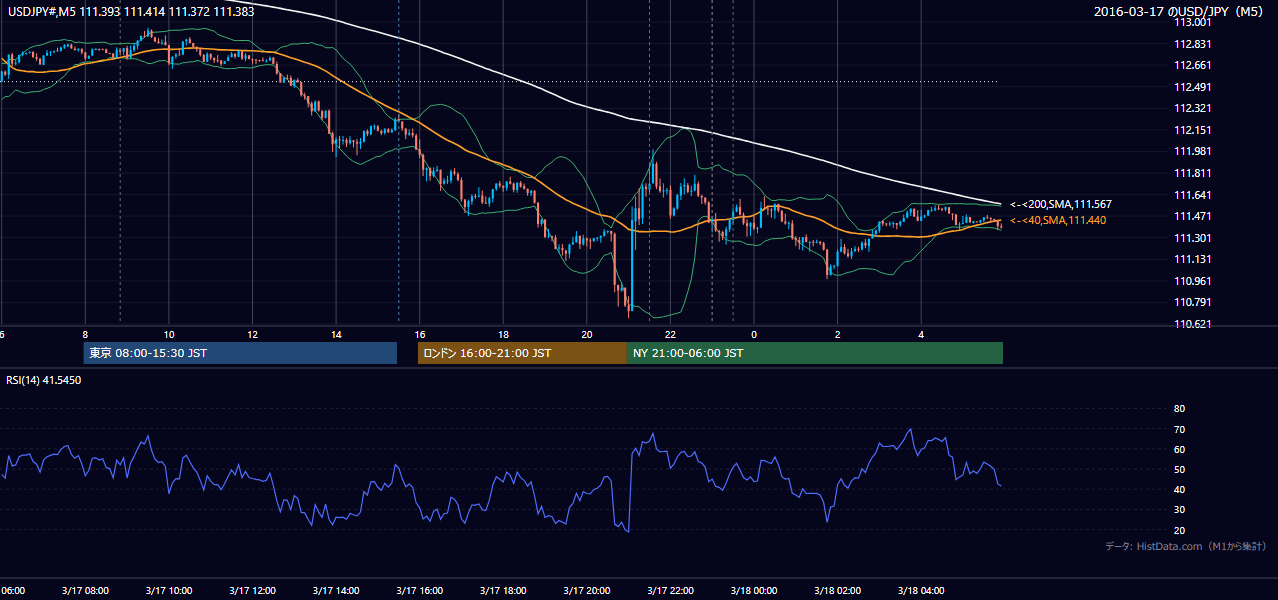
Task: Click the RSI level 80 label
Action: [x=1179, y=409]
